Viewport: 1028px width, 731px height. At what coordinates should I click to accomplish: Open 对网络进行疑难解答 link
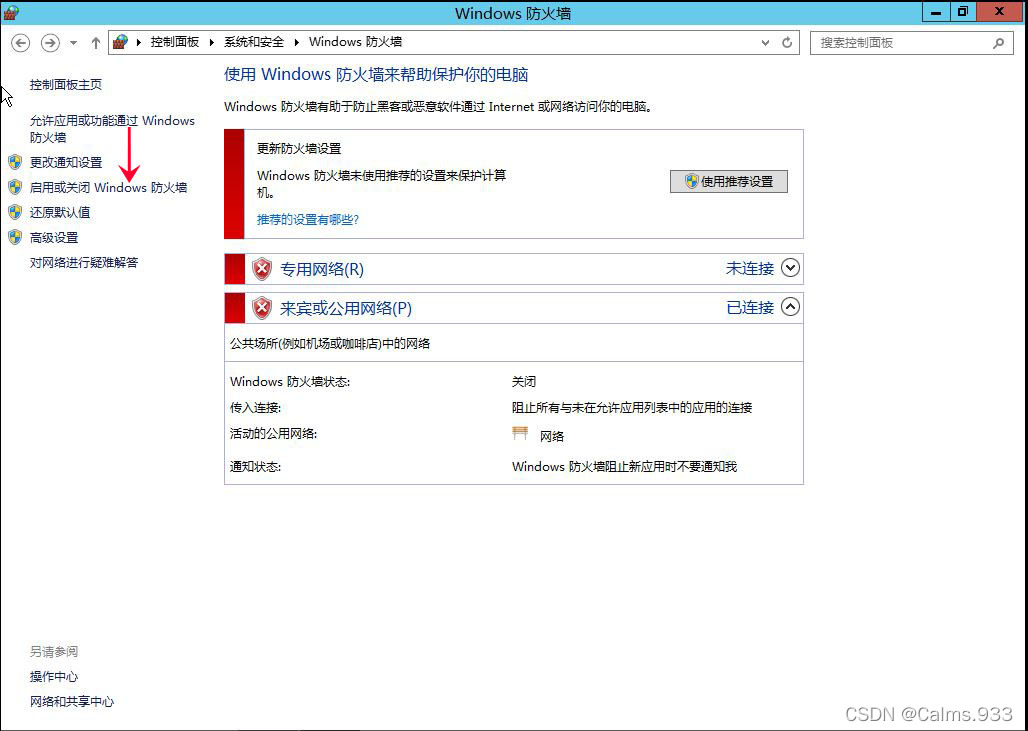click(x=84, y=262)
